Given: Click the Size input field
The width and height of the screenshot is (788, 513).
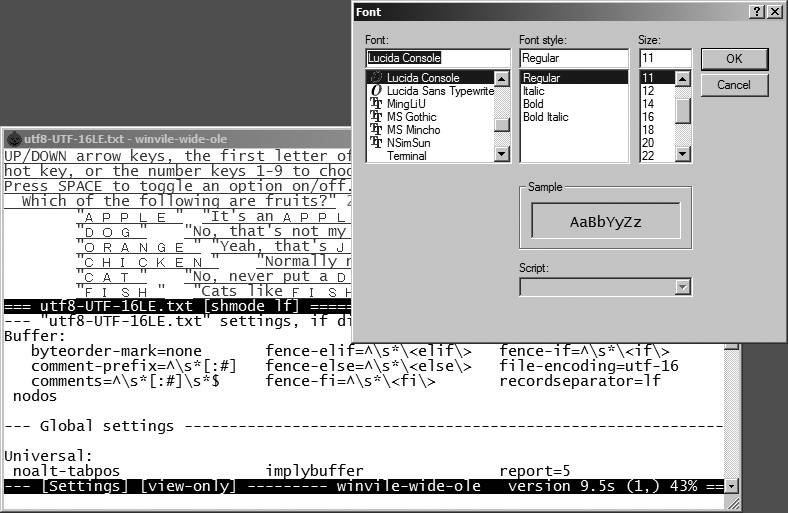Looking at the screenshot, I should [x=665, y=58].
